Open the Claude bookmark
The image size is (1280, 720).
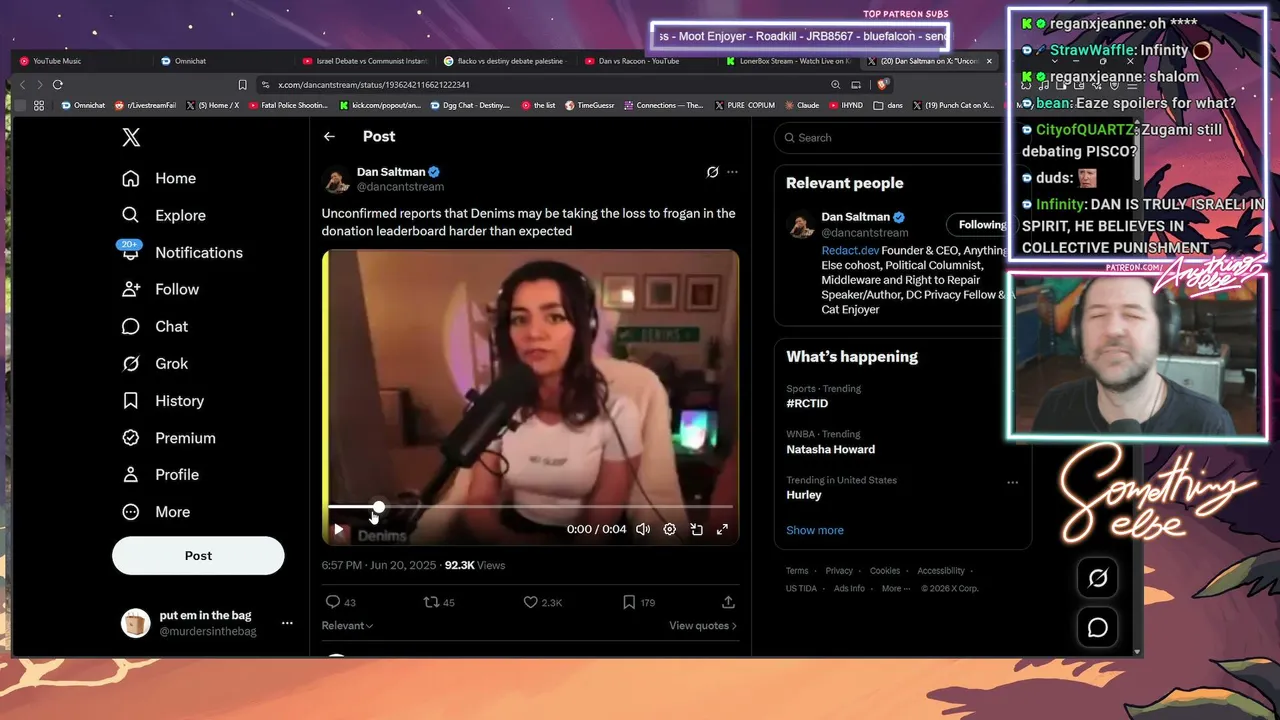[x=802, y=105]
